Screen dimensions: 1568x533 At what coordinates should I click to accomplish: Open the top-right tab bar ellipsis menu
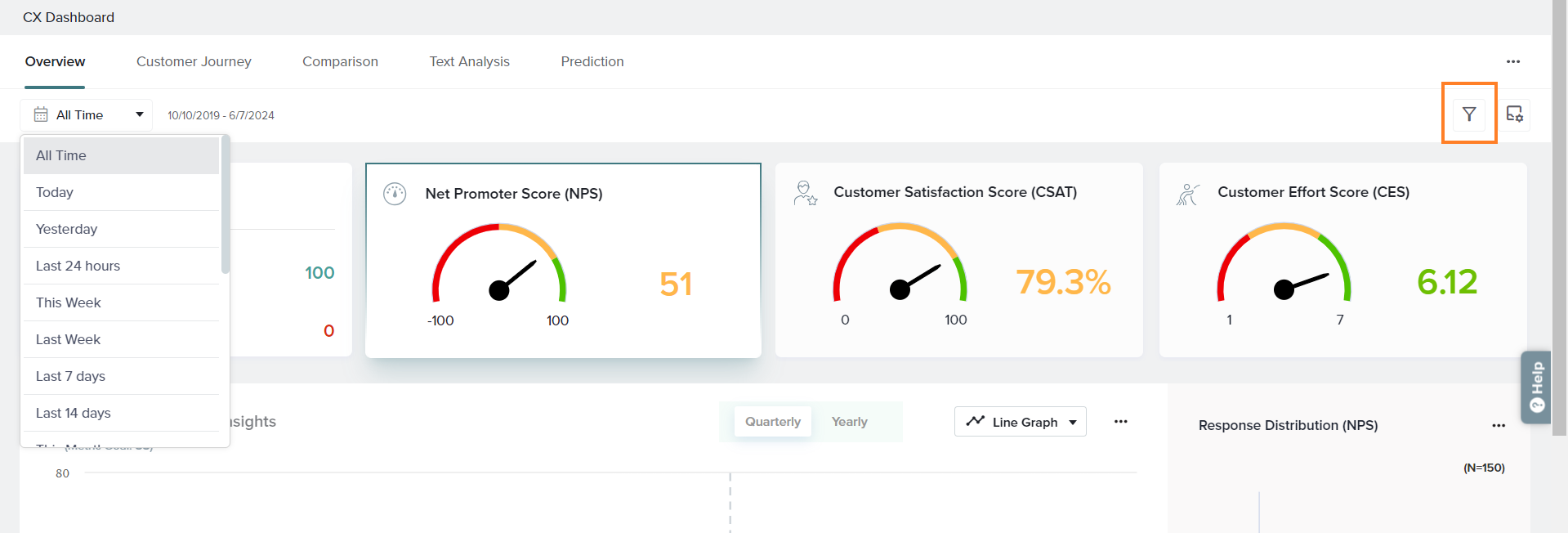point(1512,62)
